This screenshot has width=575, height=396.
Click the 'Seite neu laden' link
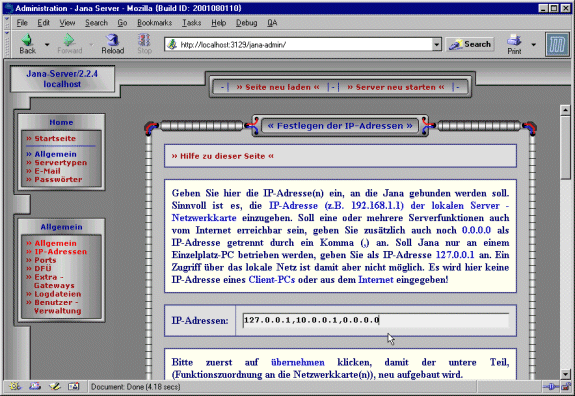coord(278,87)
